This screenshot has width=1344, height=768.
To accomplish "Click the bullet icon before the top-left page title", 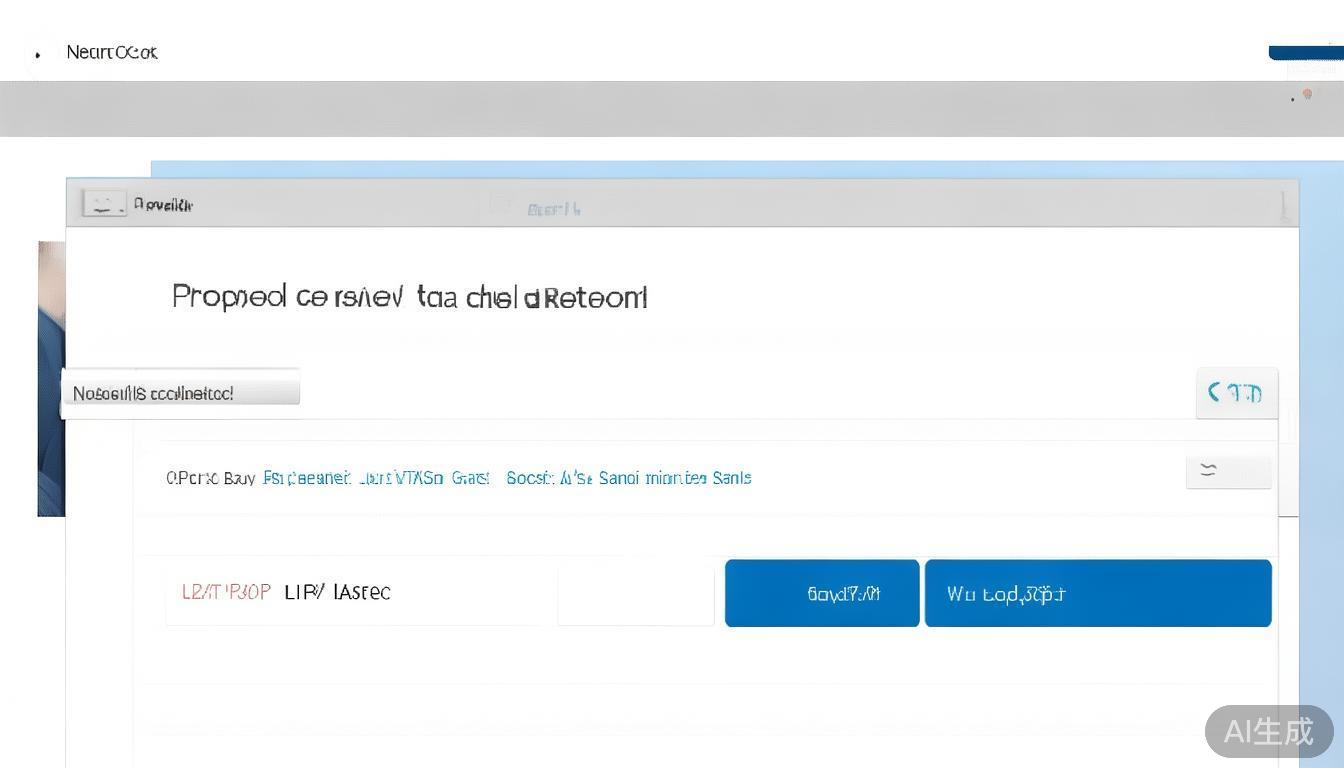I will pyautogui.click(x=38, y=55).
